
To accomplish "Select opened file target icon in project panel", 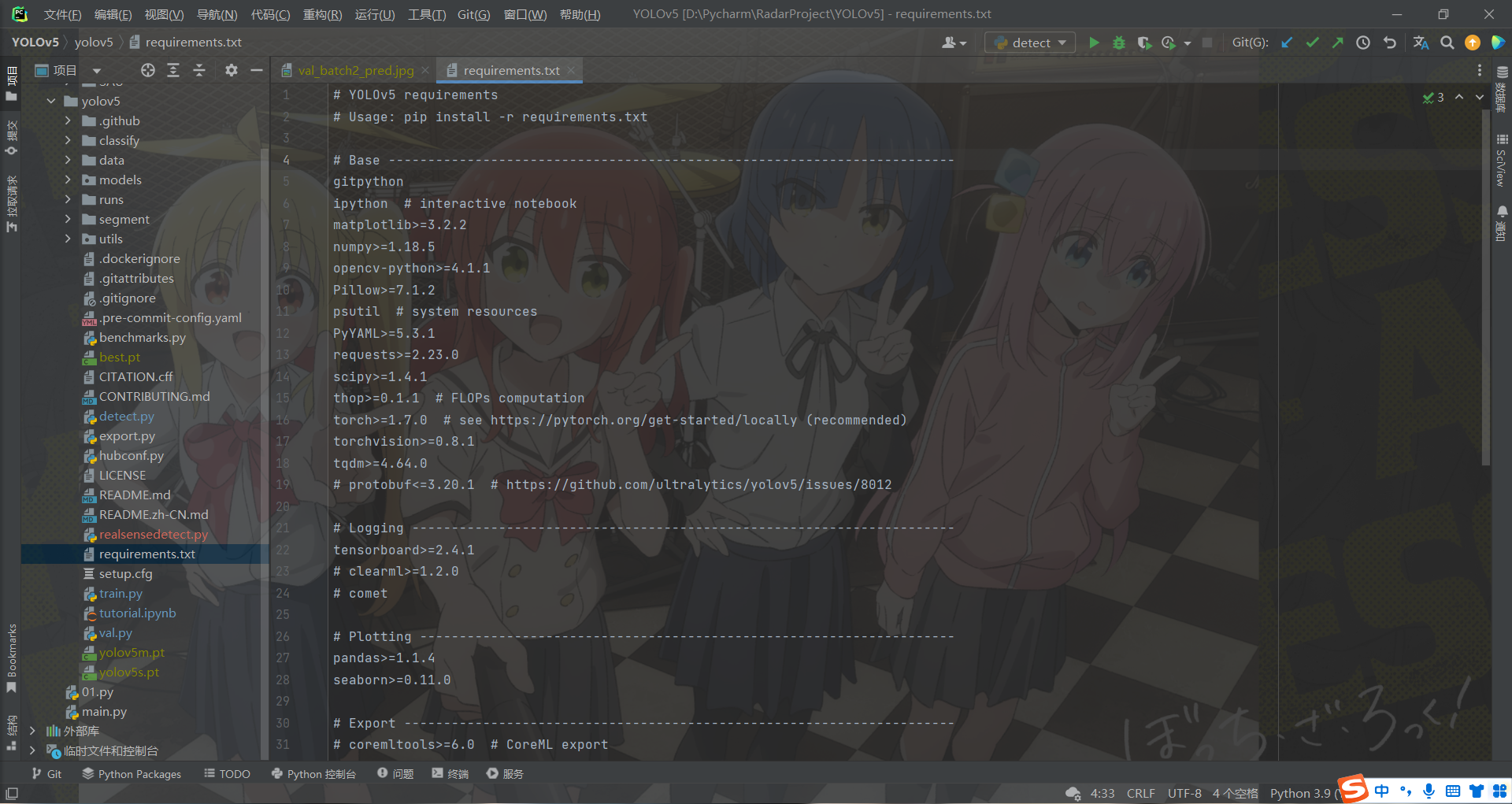I will (x=148, y=70).
